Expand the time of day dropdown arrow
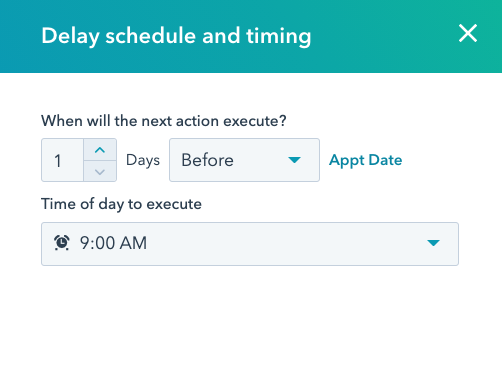 (433, 243)
